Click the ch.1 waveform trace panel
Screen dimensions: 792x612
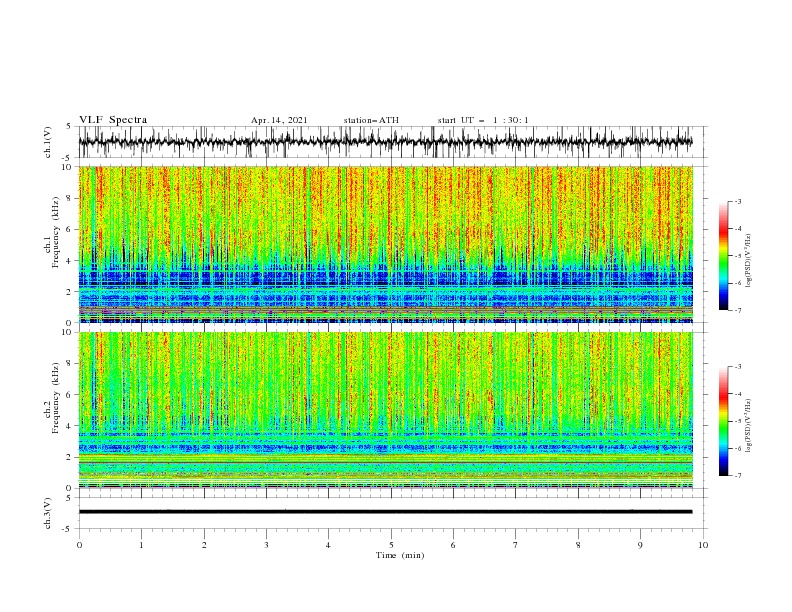[393, 142]
